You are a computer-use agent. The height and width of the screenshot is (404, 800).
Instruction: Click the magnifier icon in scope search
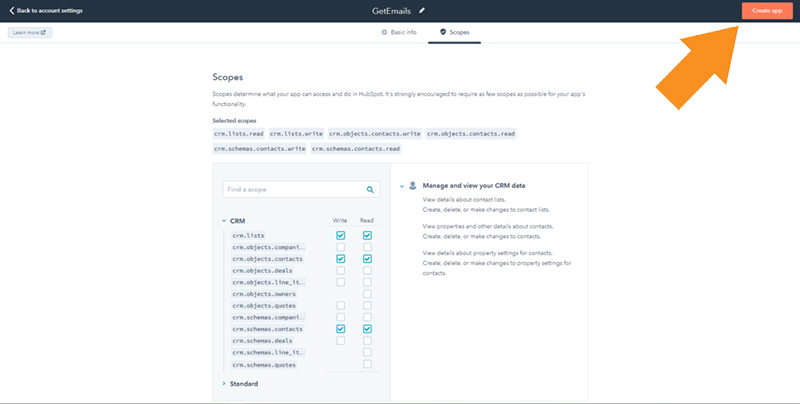370,189
